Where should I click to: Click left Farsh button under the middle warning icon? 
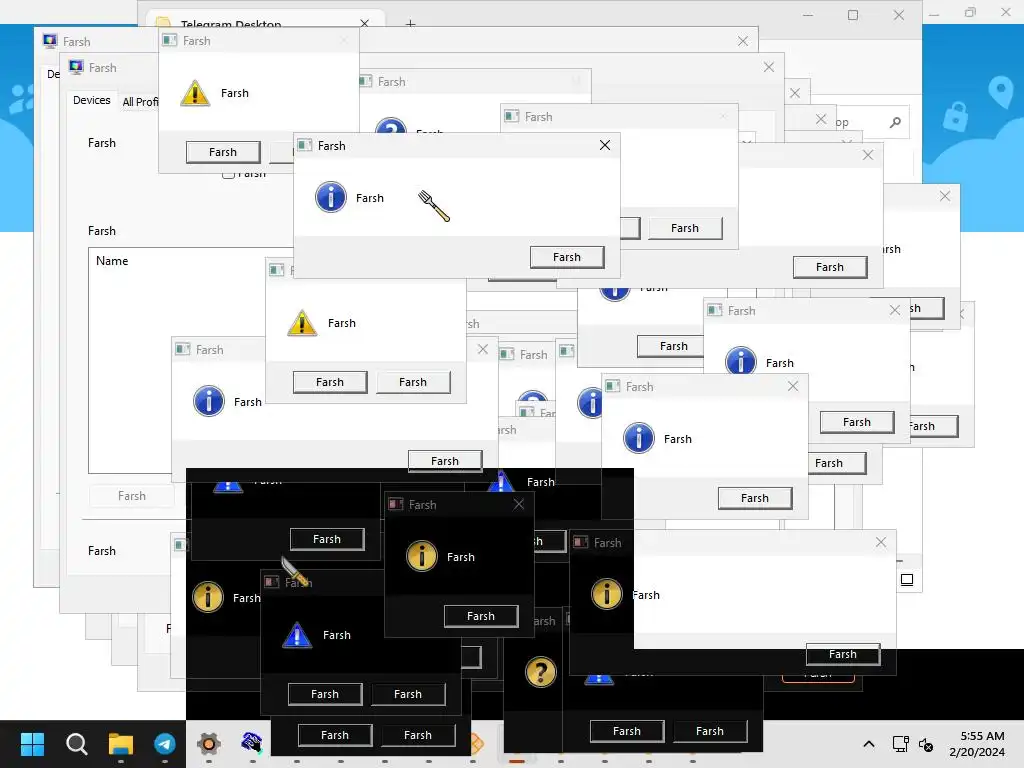(x=330, y=382)
